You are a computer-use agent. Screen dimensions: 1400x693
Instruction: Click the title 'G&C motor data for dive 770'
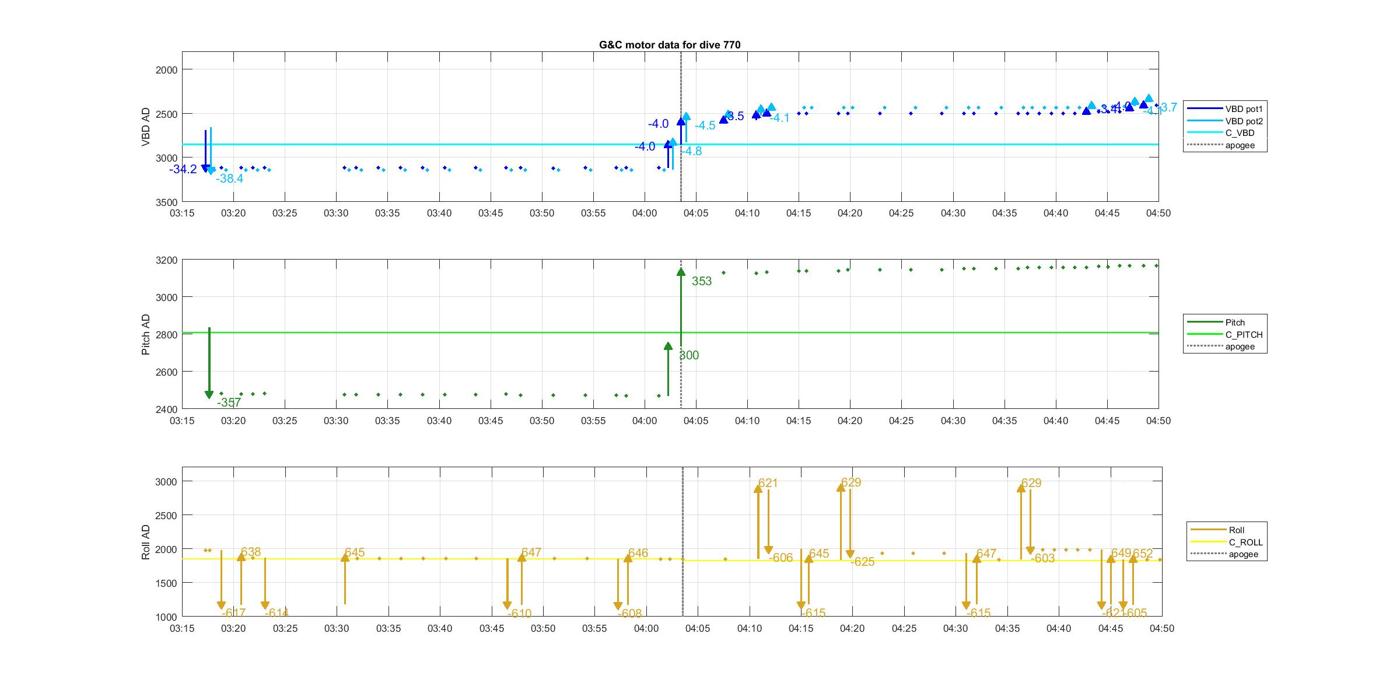669,45
